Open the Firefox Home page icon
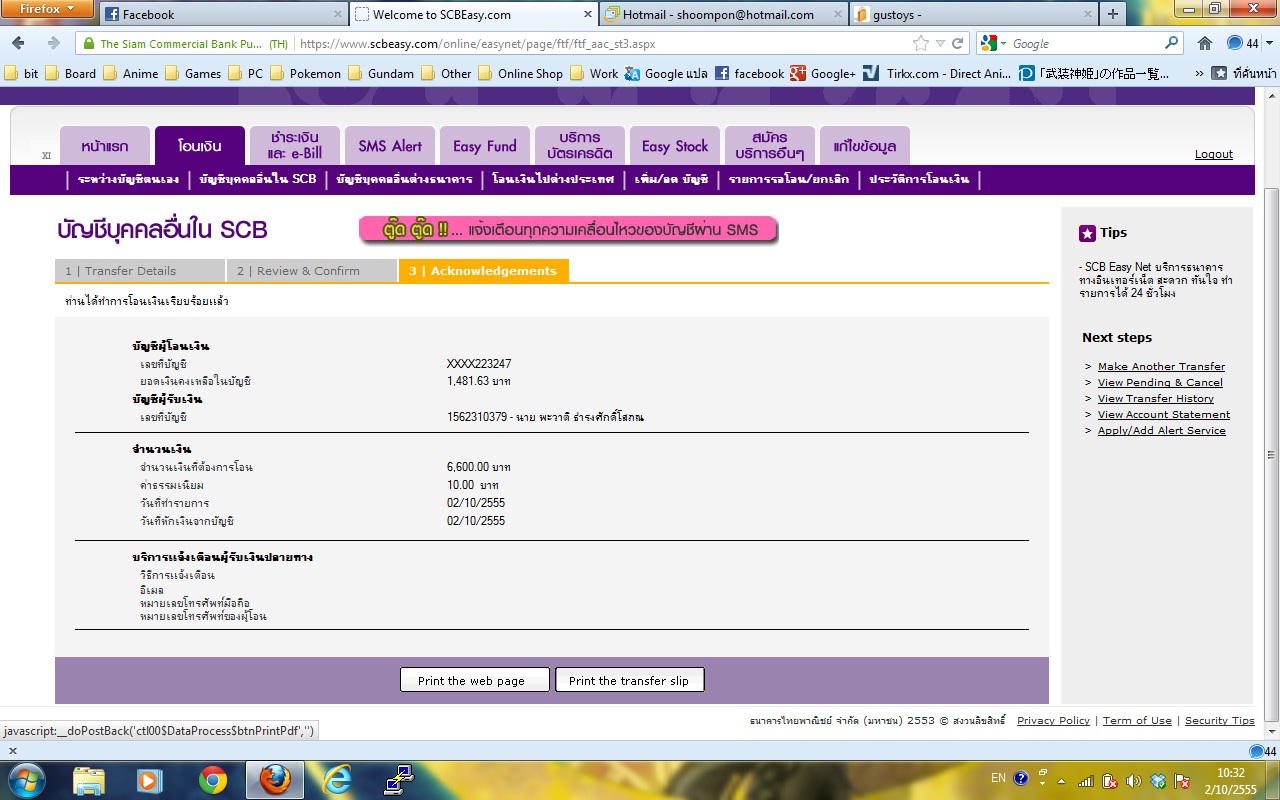 pyautogui.click(x=1205, y=43)
